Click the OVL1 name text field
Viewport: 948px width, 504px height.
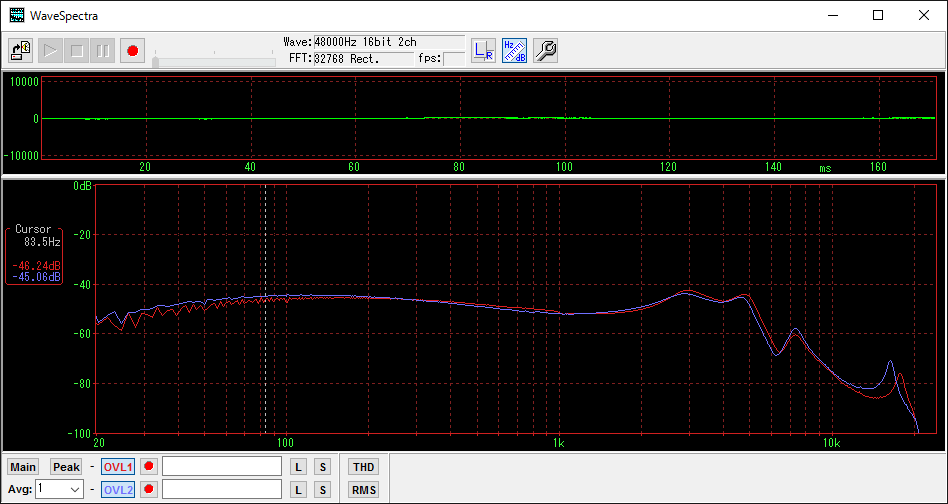click(x=222, y=467)
